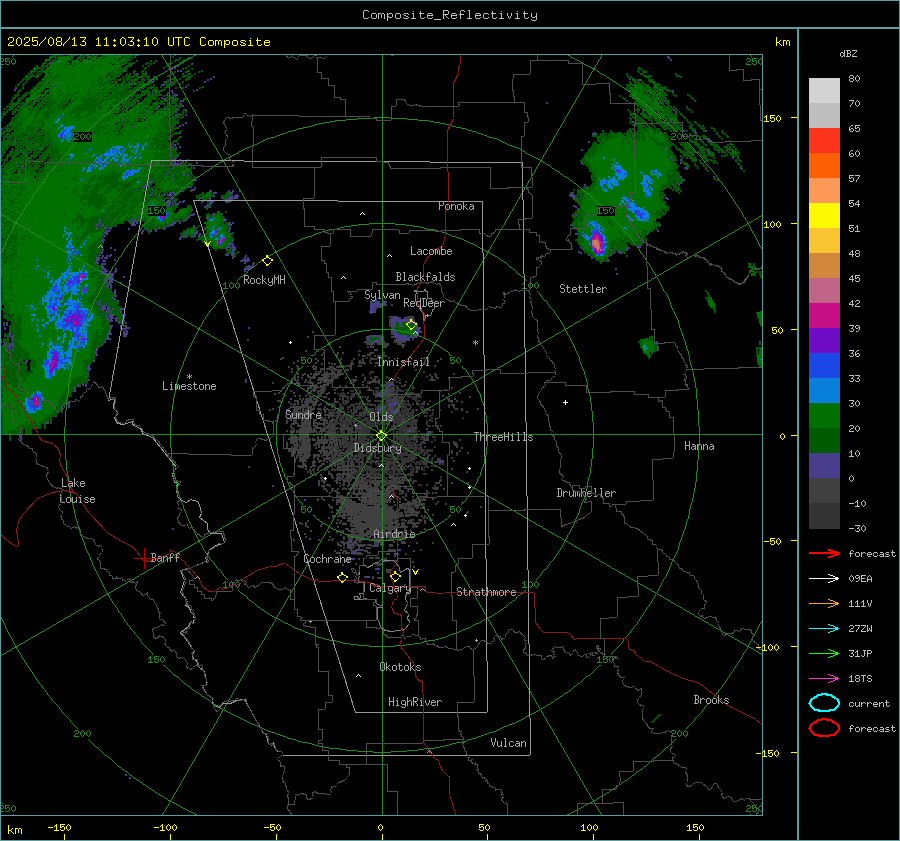Click the red 'forecast' ellipse icon
The width and height of the screenshot is (900, 841).
click(x=824, y=728)
